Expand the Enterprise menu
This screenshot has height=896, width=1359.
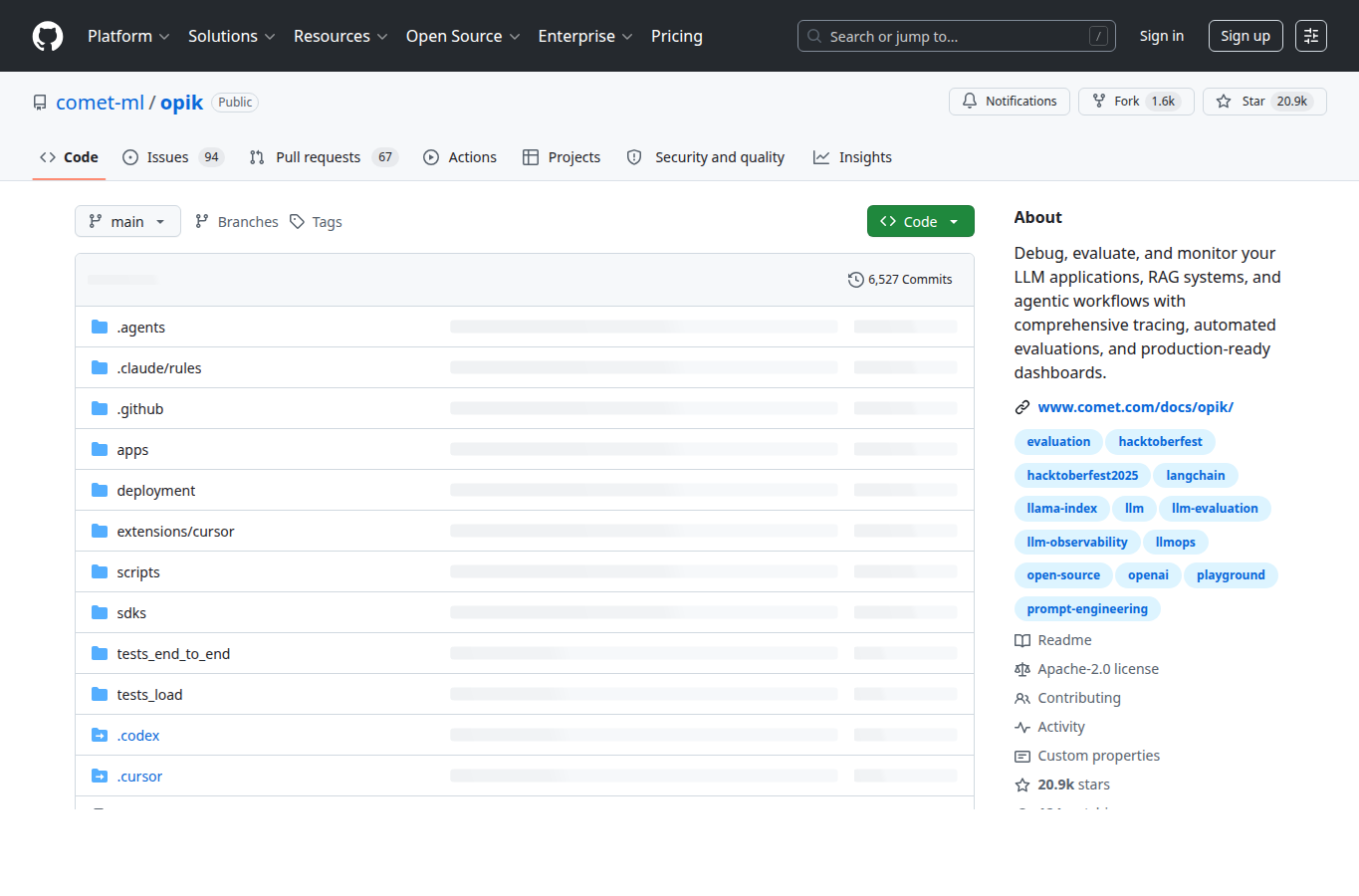(x=585, y=36)
